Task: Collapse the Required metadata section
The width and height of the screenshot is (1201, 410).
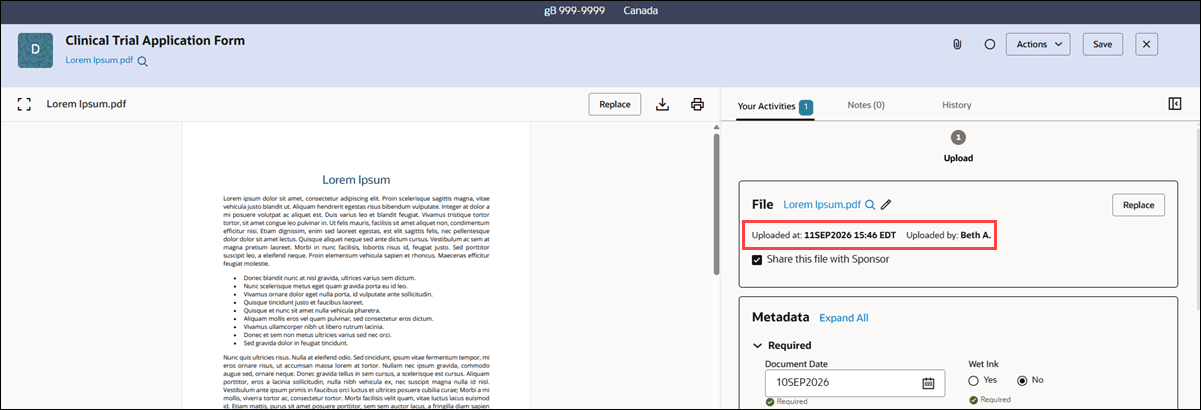Action: pos(758,346)
